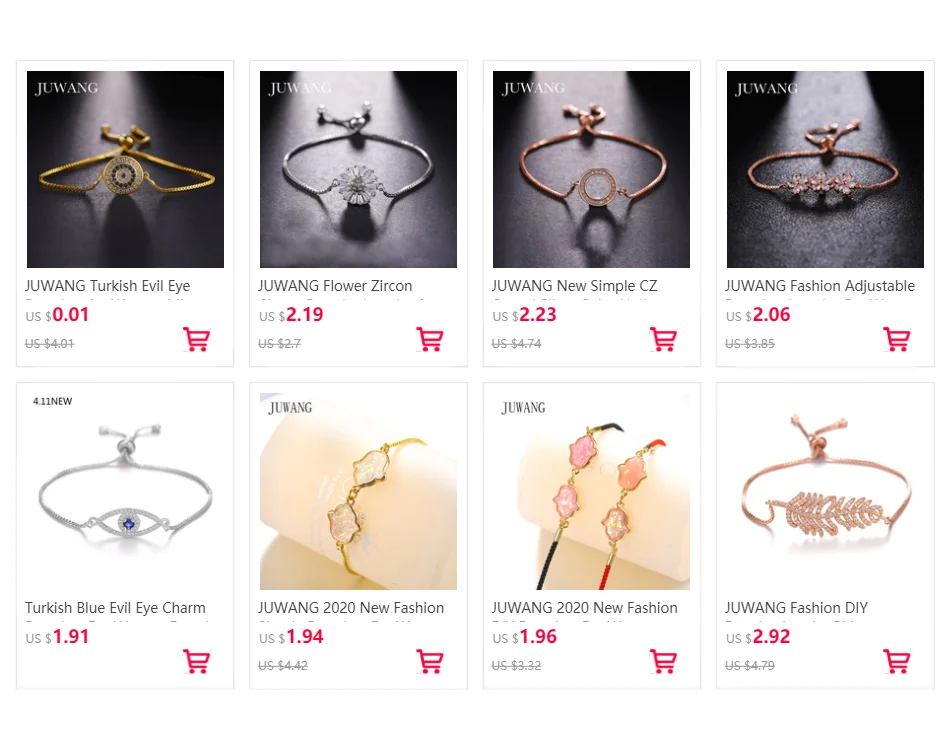
Task: View the rose gold circle CZ bracelet photo
Action: (591, 169)
